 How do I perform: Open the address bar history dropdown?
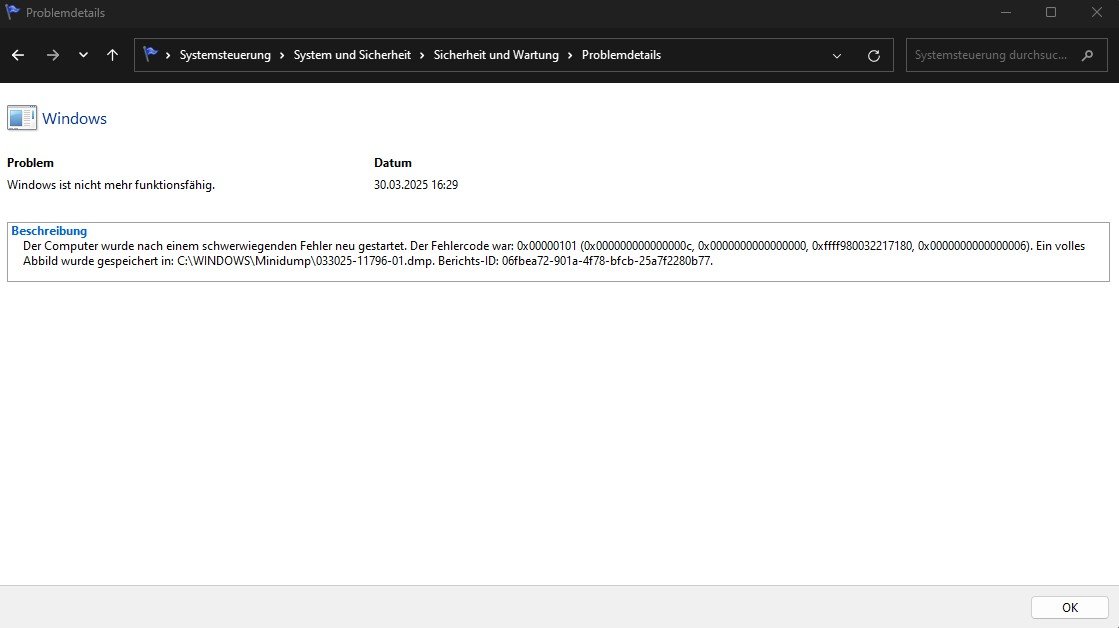coord(836,56)
